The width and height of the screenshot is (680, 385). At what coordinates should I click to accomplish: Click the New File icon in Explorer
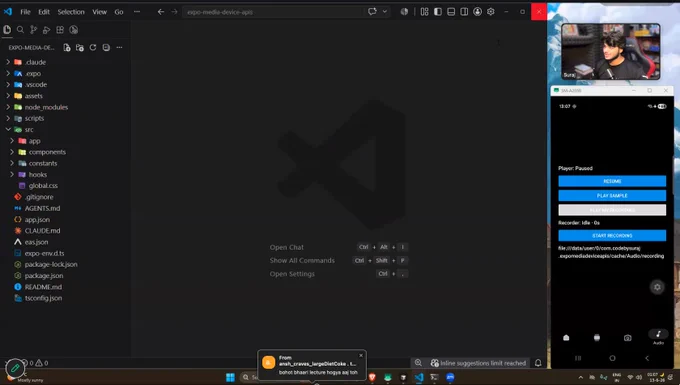pos(67,48)
